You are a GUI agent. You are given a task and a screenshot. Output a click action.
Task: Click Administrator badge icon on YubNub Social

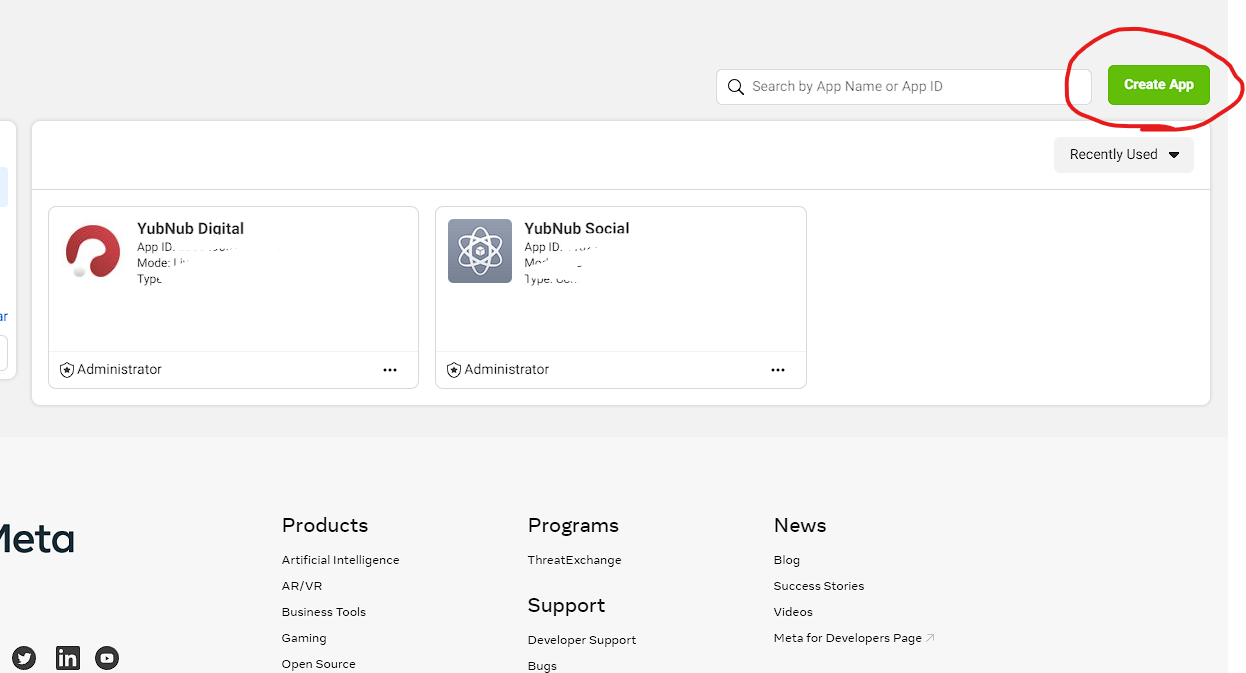[x=454, y=370]
